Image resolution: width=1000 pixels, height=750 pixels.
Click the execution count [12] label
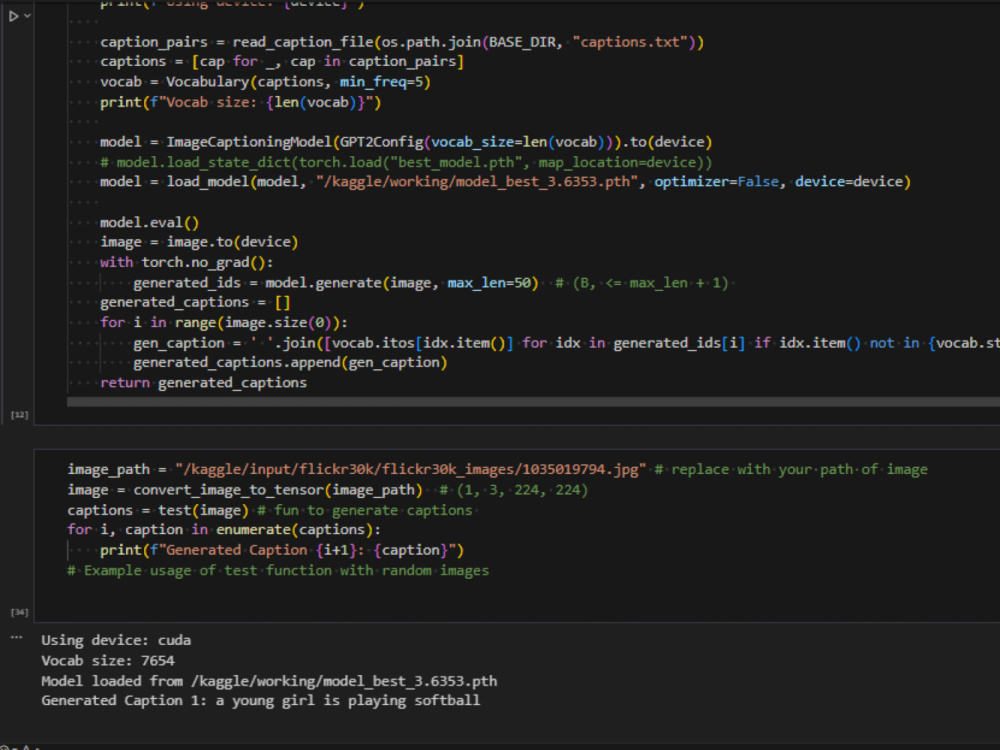pyautogui.click(x=19, y=415)
